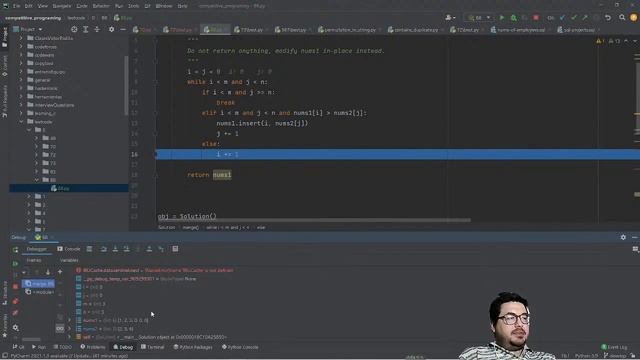This screenshot has width=640, height=360.
Task: Open the Tools menu
Action: (133, 6)
